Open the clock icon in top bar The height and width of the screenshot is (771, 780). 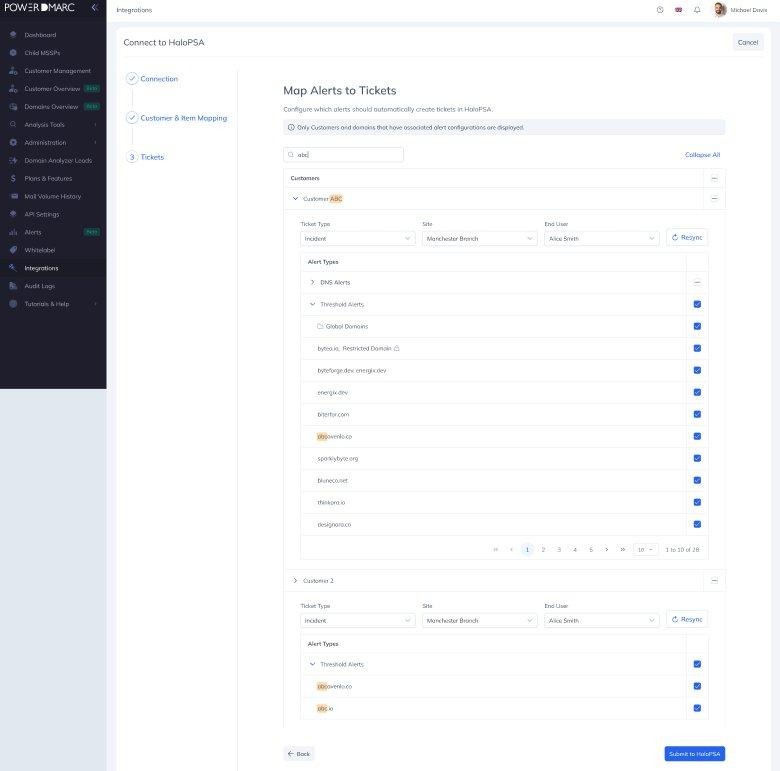660,9
